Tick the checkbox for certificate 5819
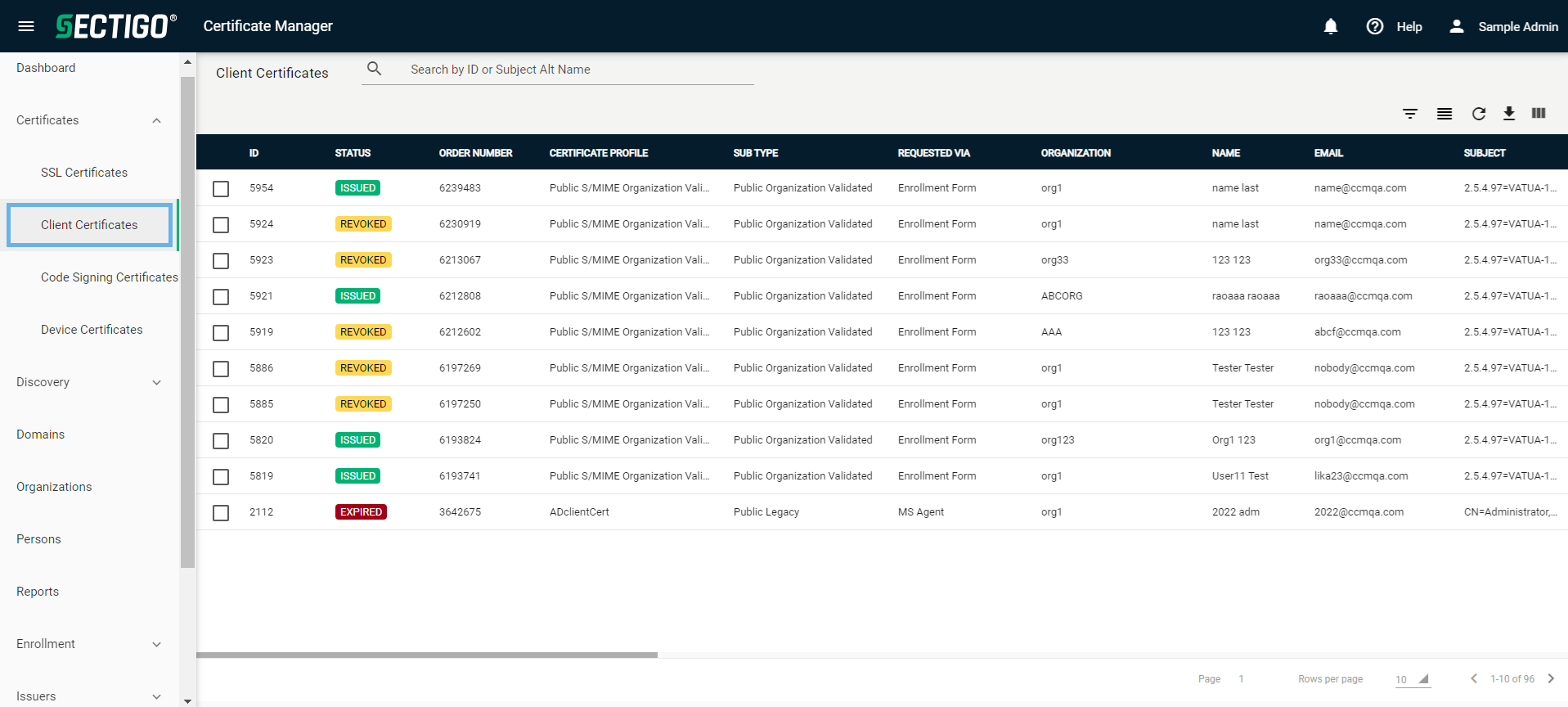The height and width of the screenshot is (707, 1568). (x=221, y=476)
